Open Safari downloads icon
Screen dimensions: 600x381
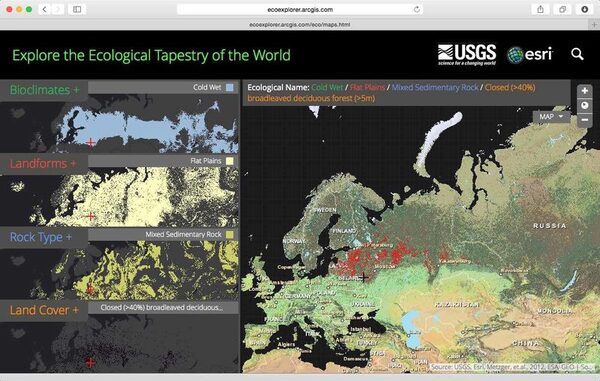pos(584,9)
